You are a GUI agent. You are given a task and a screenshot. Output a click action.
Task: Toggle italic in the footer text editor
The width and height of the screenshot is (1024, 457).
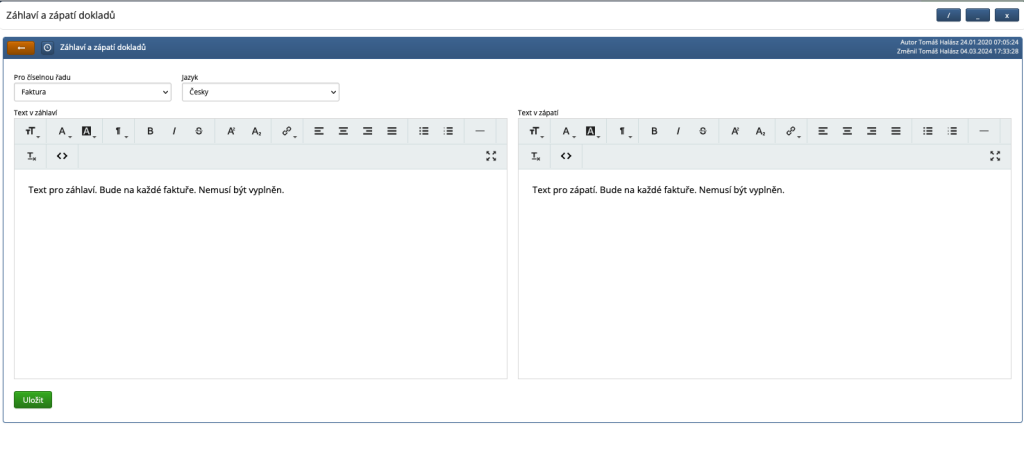click(679, 131)
